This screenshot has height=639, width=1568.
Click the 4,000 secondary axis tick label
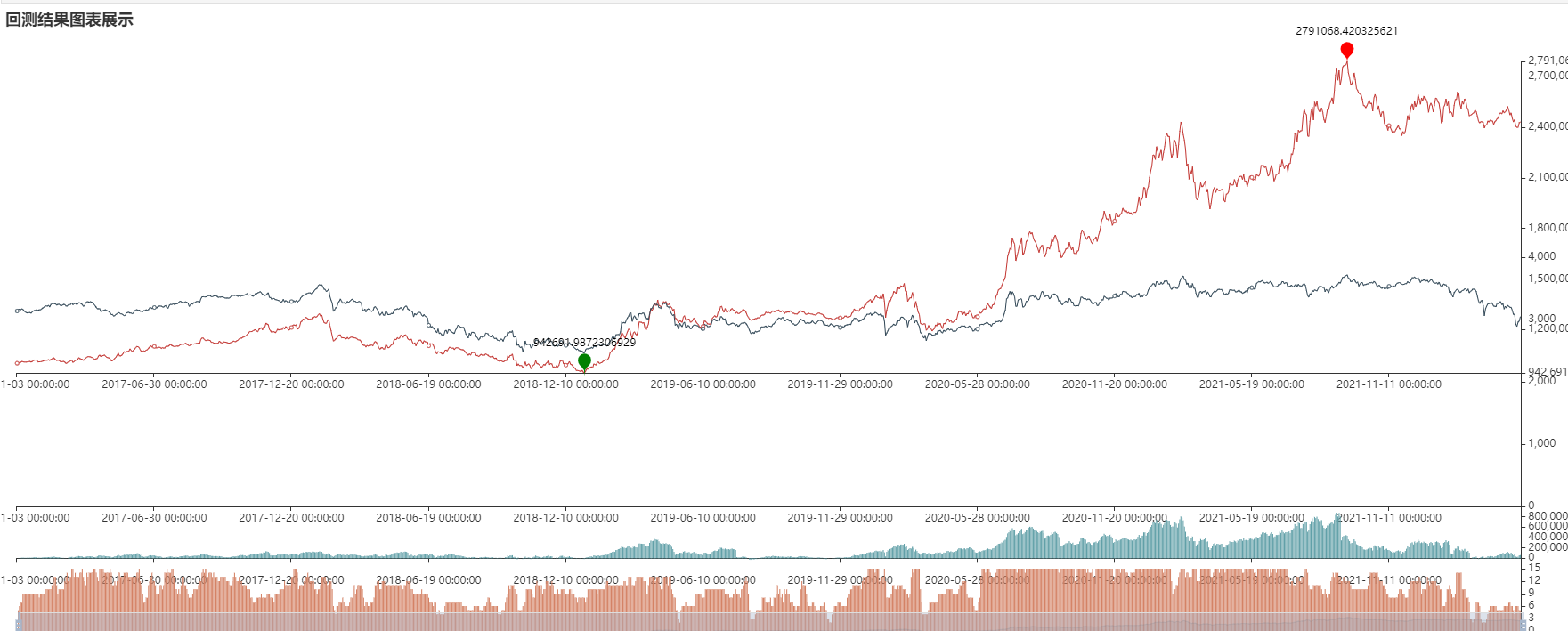click(1542, 256)
